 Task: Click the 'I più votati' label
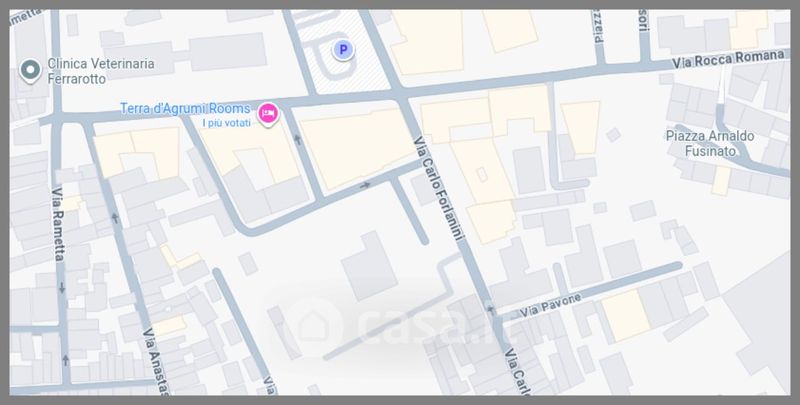[228, 123]
